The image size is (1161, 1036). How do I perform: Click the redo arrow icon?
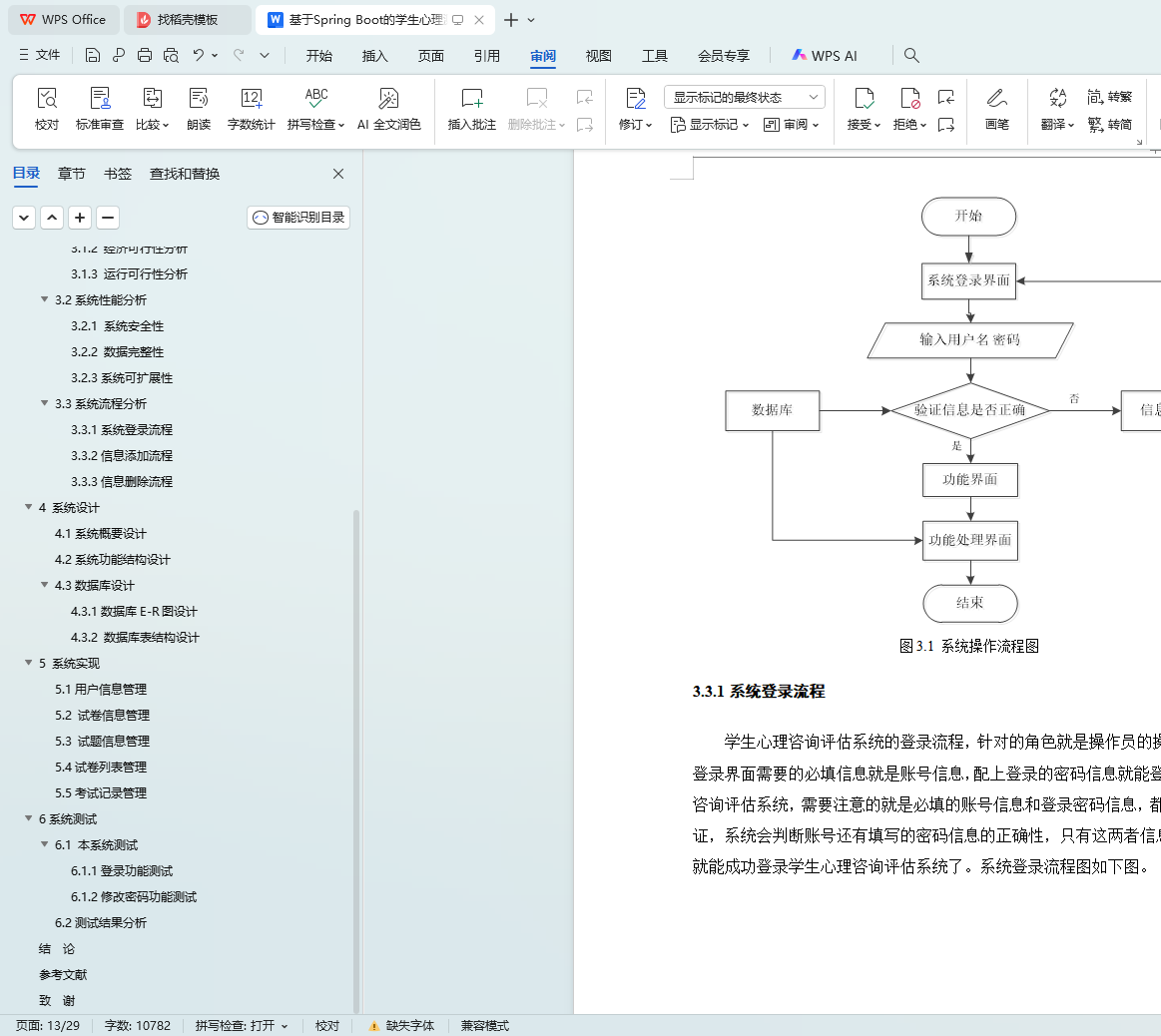coord(239,56)
